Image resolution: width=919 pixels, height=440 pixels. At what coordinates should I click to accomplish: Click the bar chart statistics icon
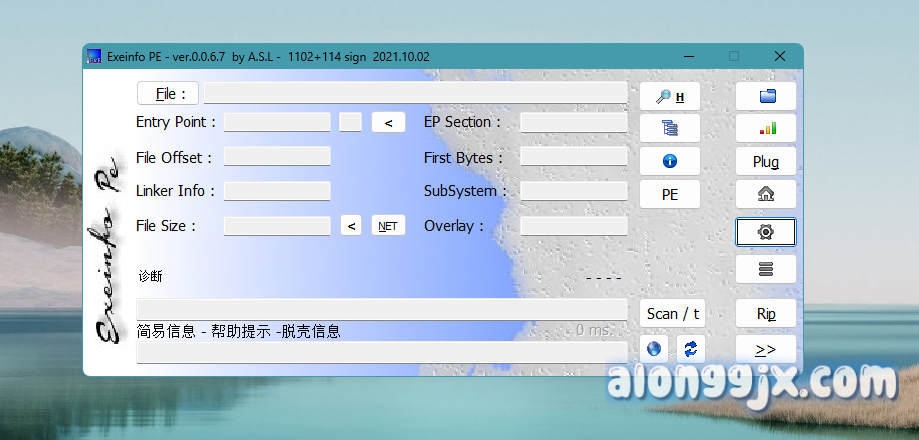766,128
